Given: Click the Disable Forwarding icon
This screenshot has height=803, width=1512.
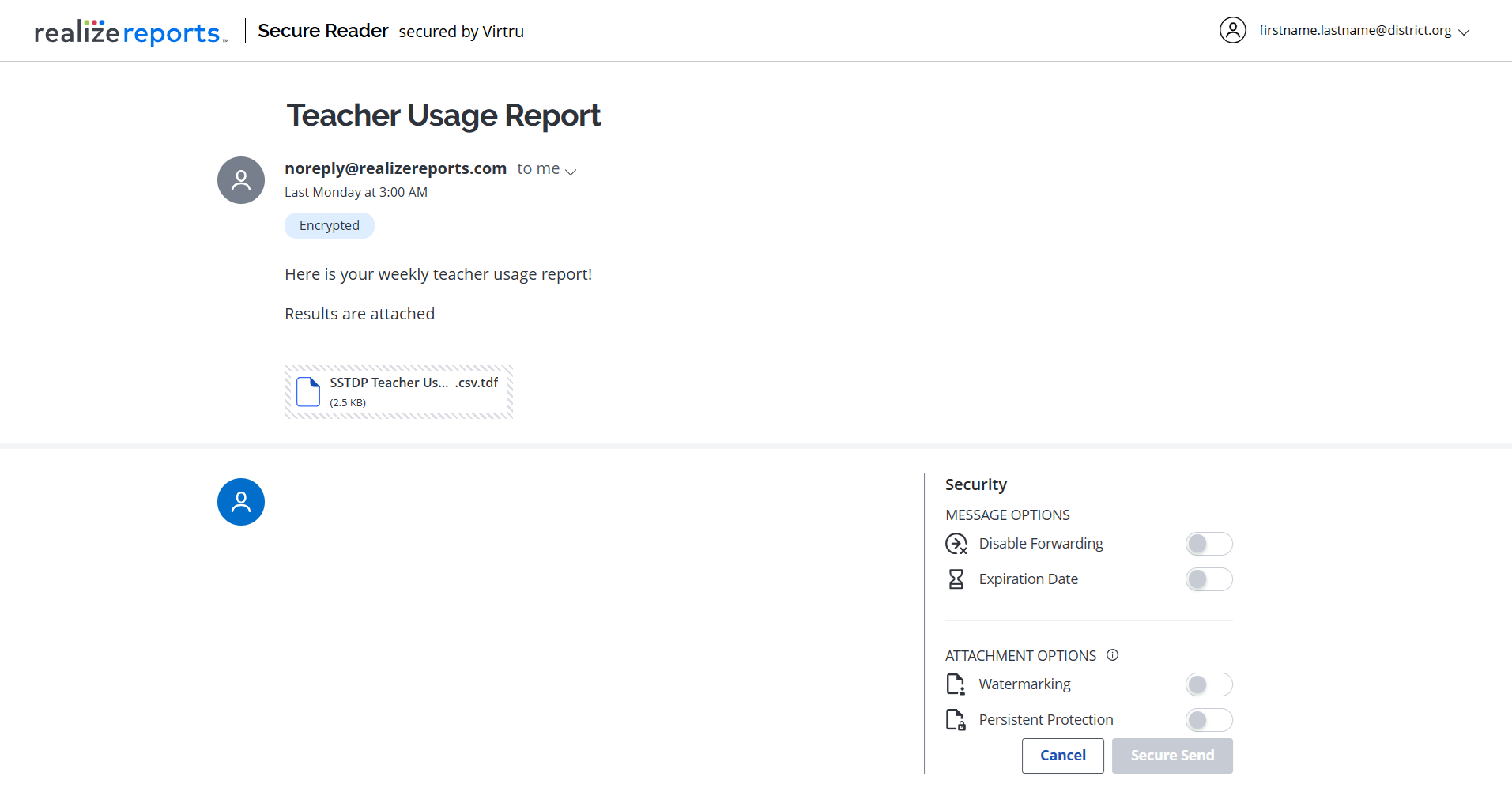Looking at the screenshot, I should [x=956, y=544].
